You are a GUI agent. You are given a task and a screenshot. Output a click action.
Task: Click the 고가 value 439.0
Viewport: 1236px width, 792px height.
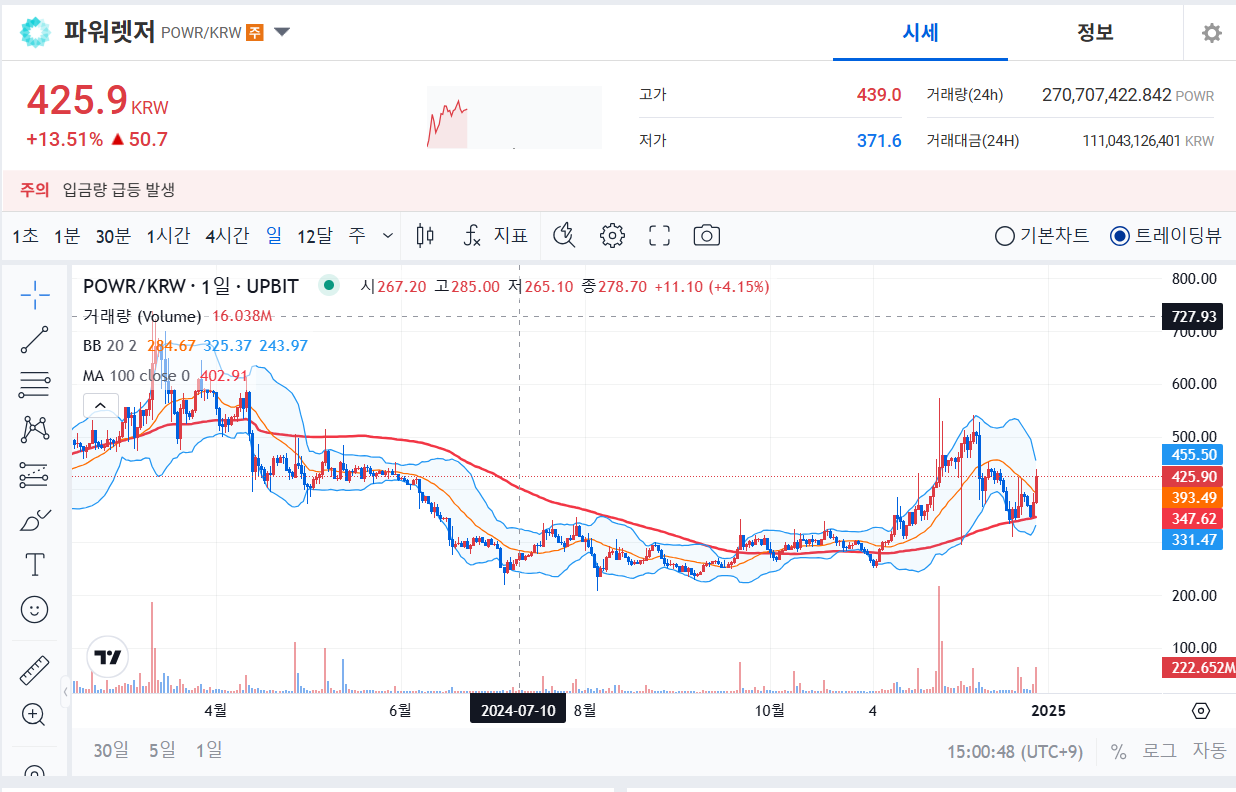coord(879,95)
